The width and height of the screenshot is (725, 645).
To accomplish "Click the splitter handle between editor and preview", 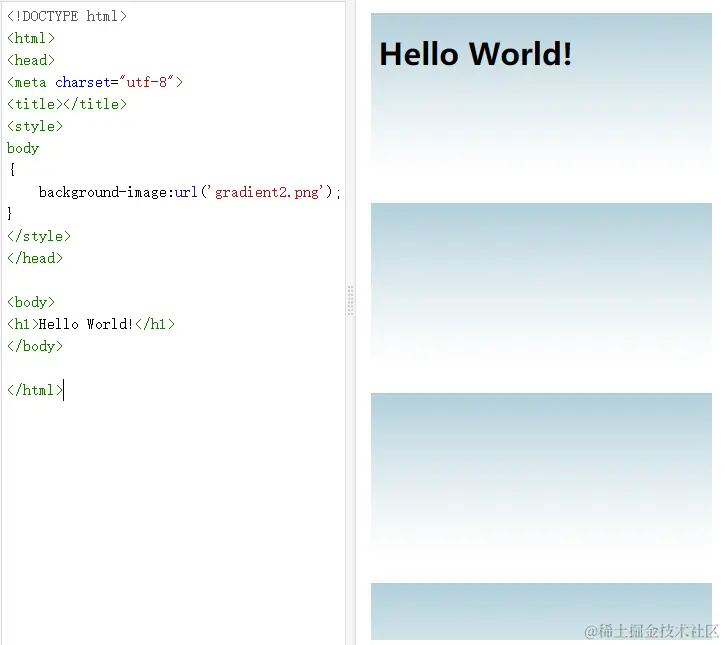I will [350, 301].
